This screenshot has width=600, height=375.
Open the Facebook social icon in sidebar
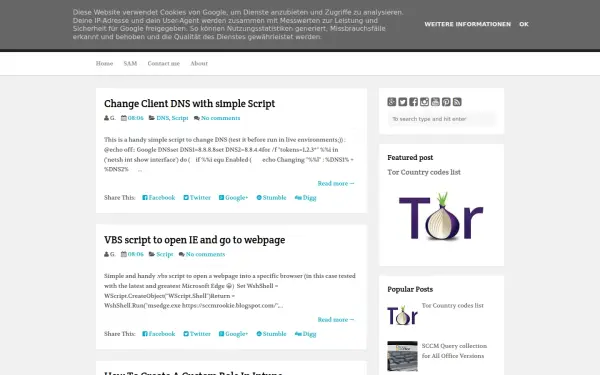tap(414, 102)
